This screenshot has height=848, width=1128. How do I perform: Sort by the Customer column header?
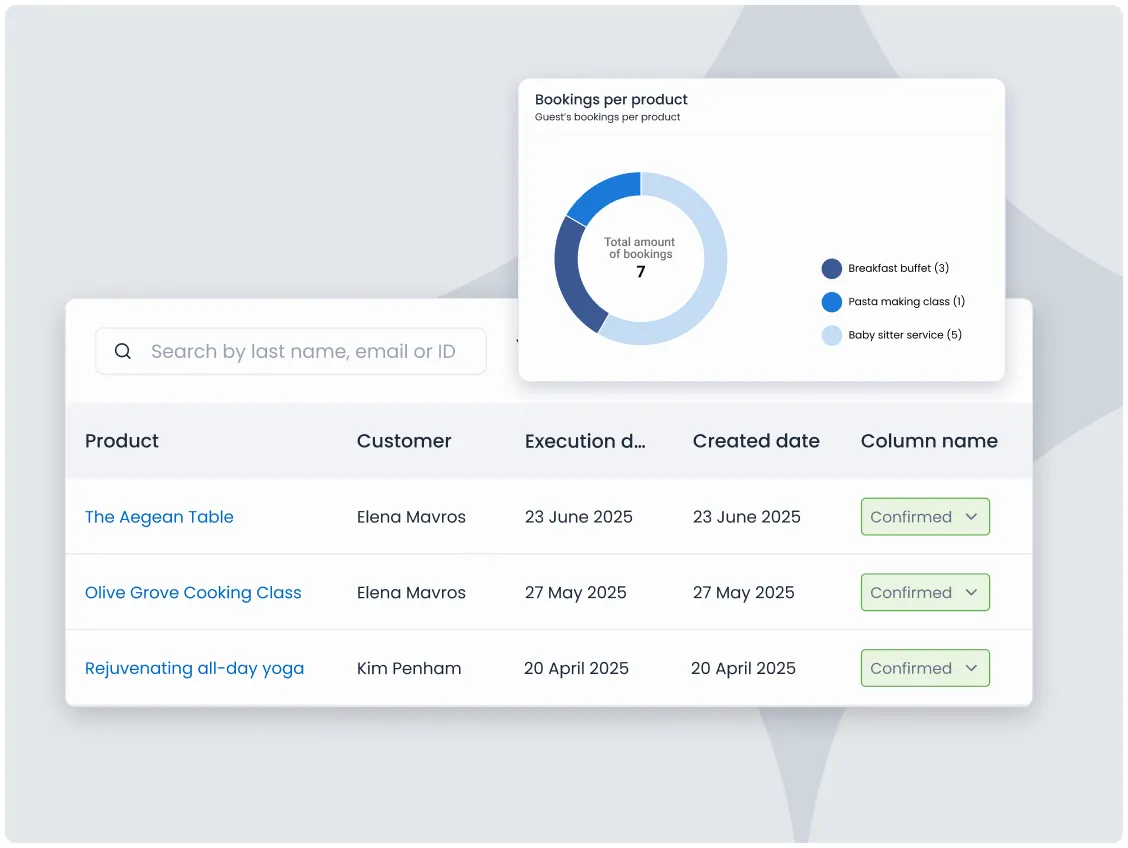coord(404,441)
